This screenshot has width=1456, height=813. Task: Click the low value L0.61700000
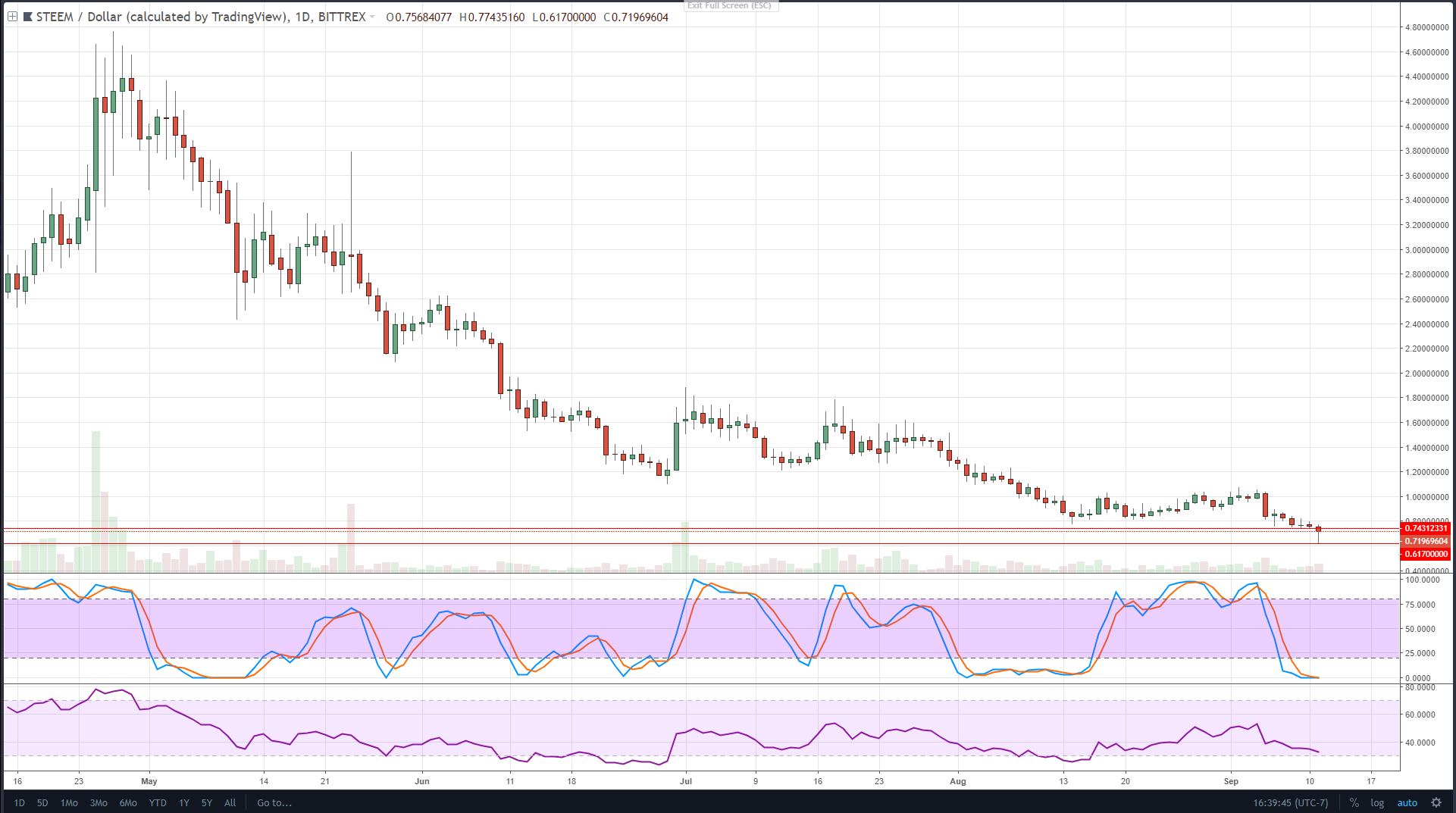564,17
